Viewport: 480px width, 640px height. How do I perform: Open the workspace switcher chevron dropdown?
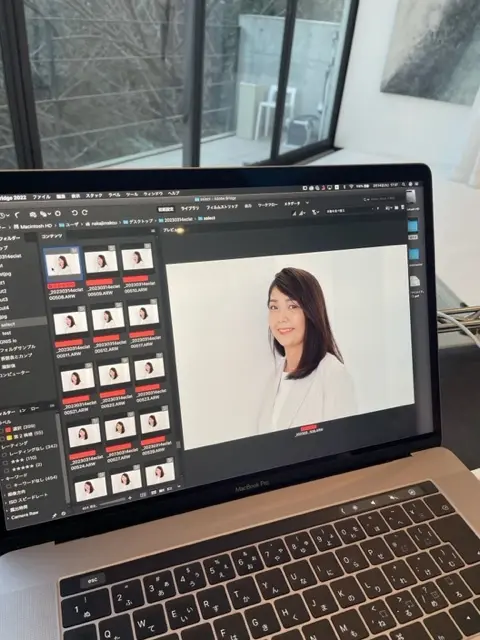[307, 203]
